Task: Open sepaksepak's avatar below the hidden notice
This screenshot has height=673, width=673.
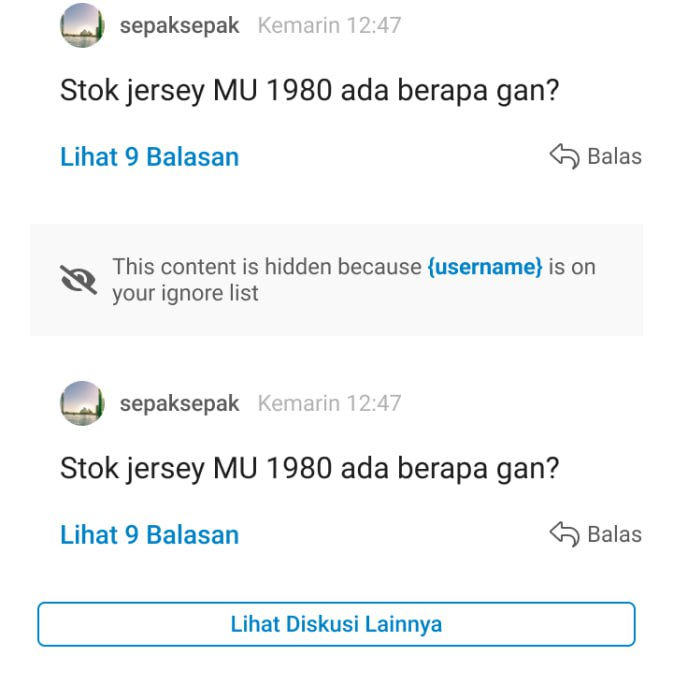Action: tap(82, 403)
